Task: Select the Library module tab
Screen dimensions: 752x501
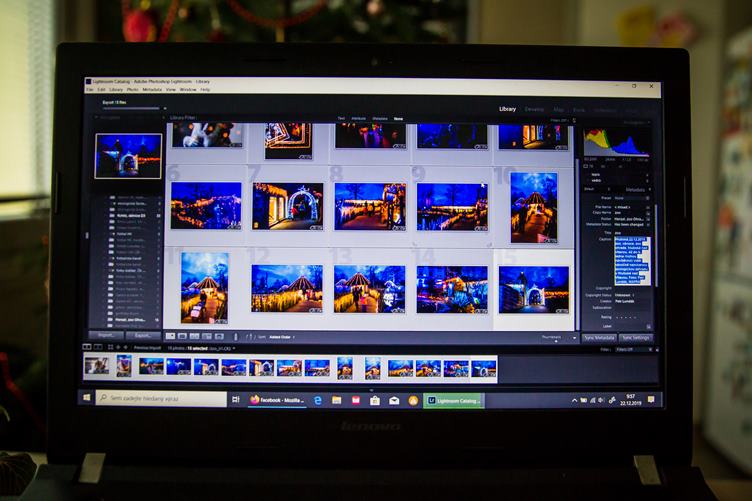Action: 507,109
